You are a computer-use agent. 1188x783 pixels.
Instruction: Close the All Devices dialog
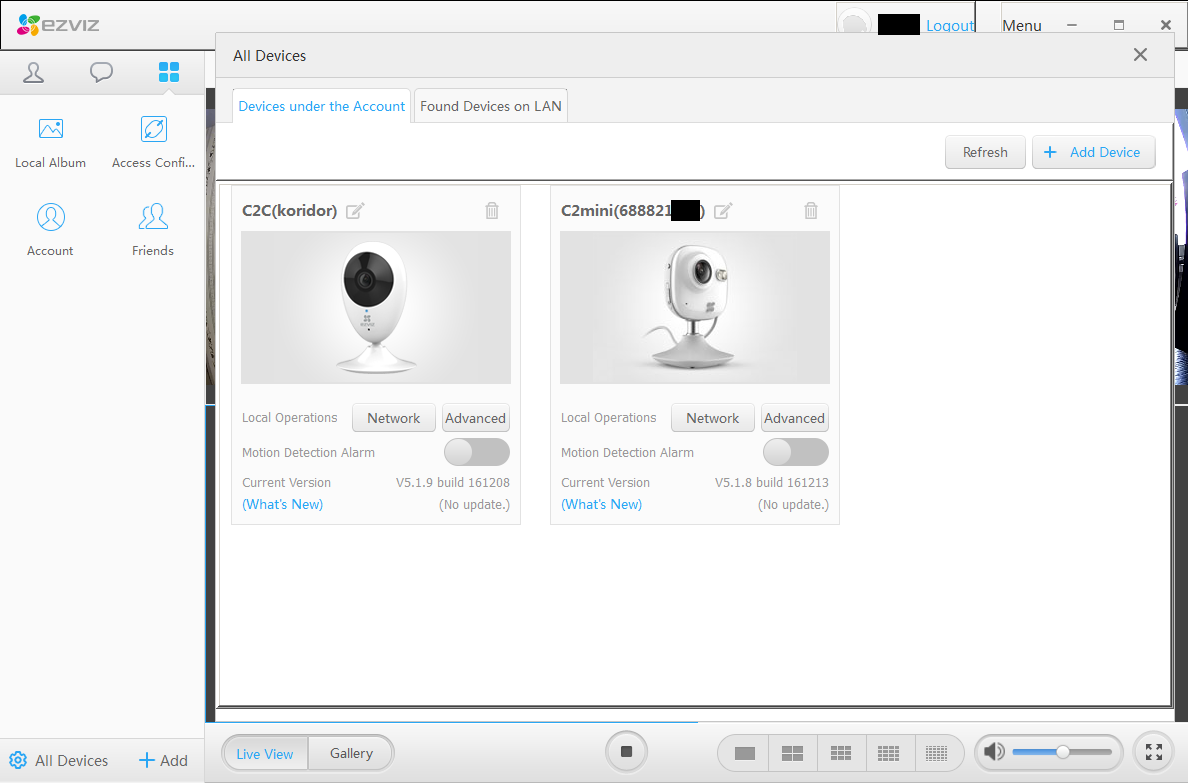(1140, 55)
